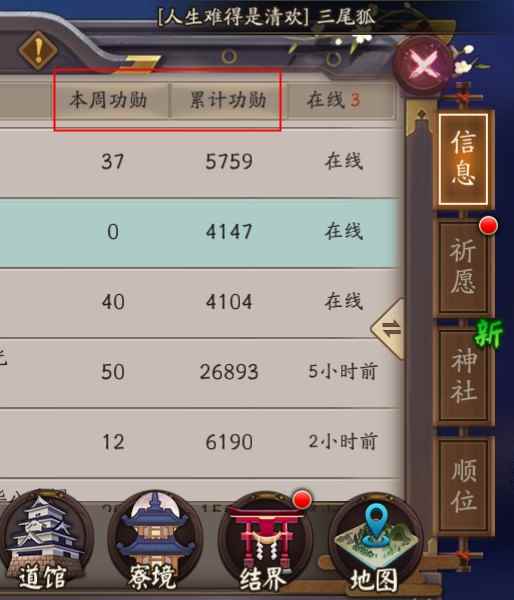The height and width of the screenshot is (600, 514).
Task: Close the guild panel with X
Action: pyautogui.click(x=424, y=65)
